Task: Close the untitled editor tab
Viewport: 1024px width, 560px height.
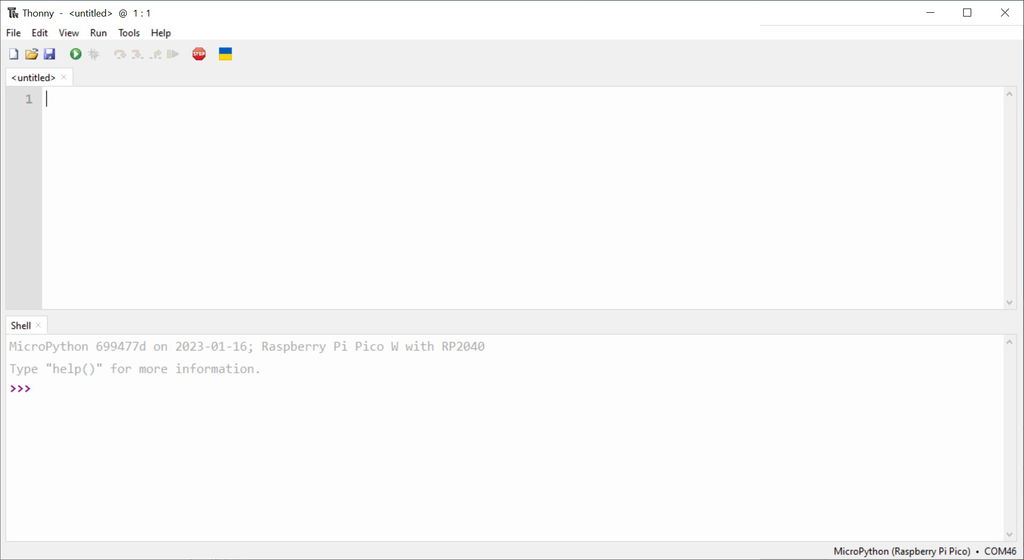Action: tap(64, 77)
